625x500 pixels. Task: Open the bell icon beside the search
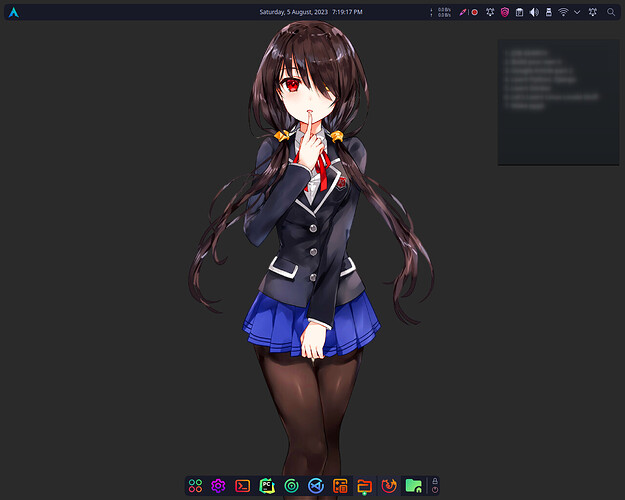593,12
